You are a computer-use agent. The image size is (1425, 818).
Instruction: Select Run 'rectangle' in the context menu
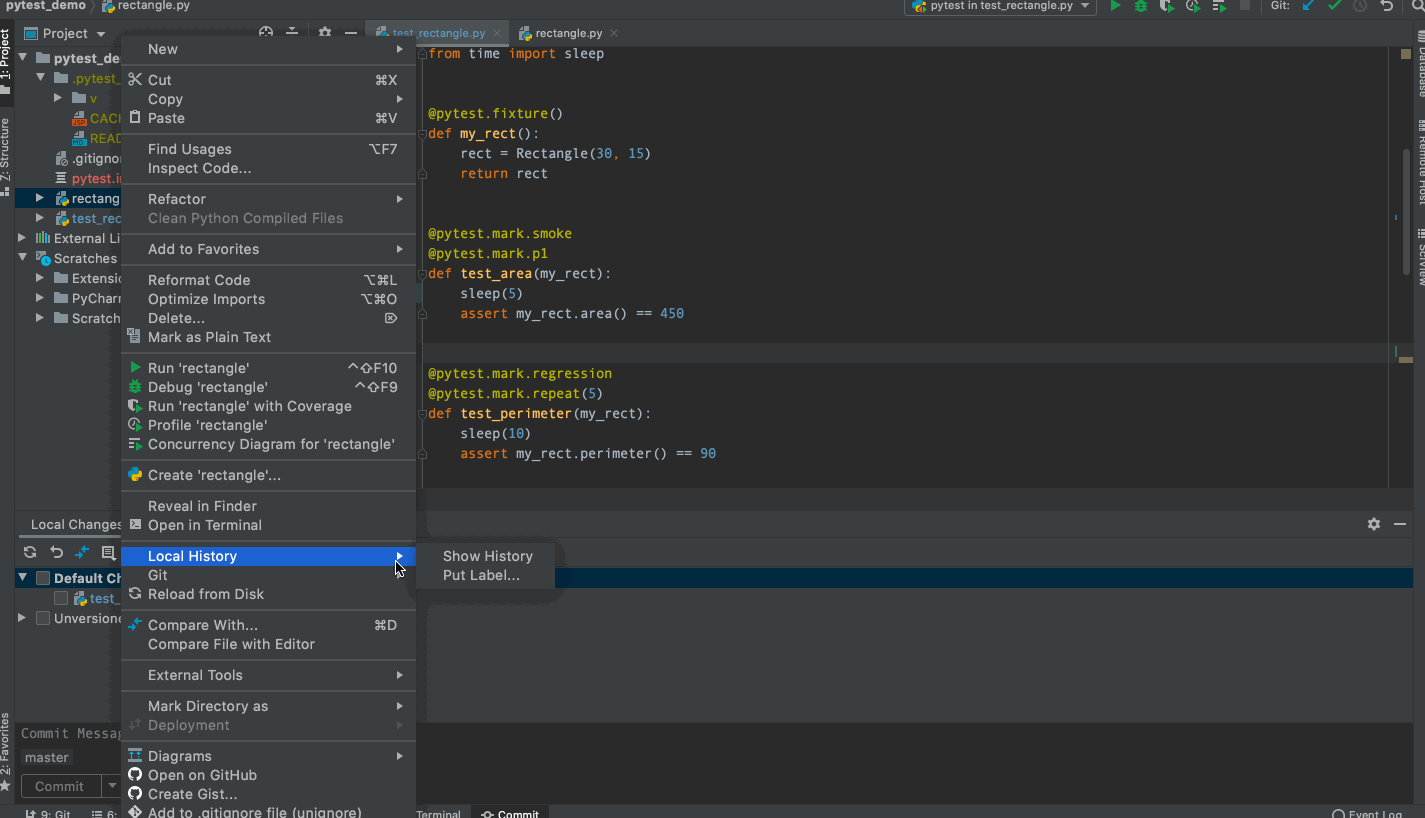click(268, 368)
